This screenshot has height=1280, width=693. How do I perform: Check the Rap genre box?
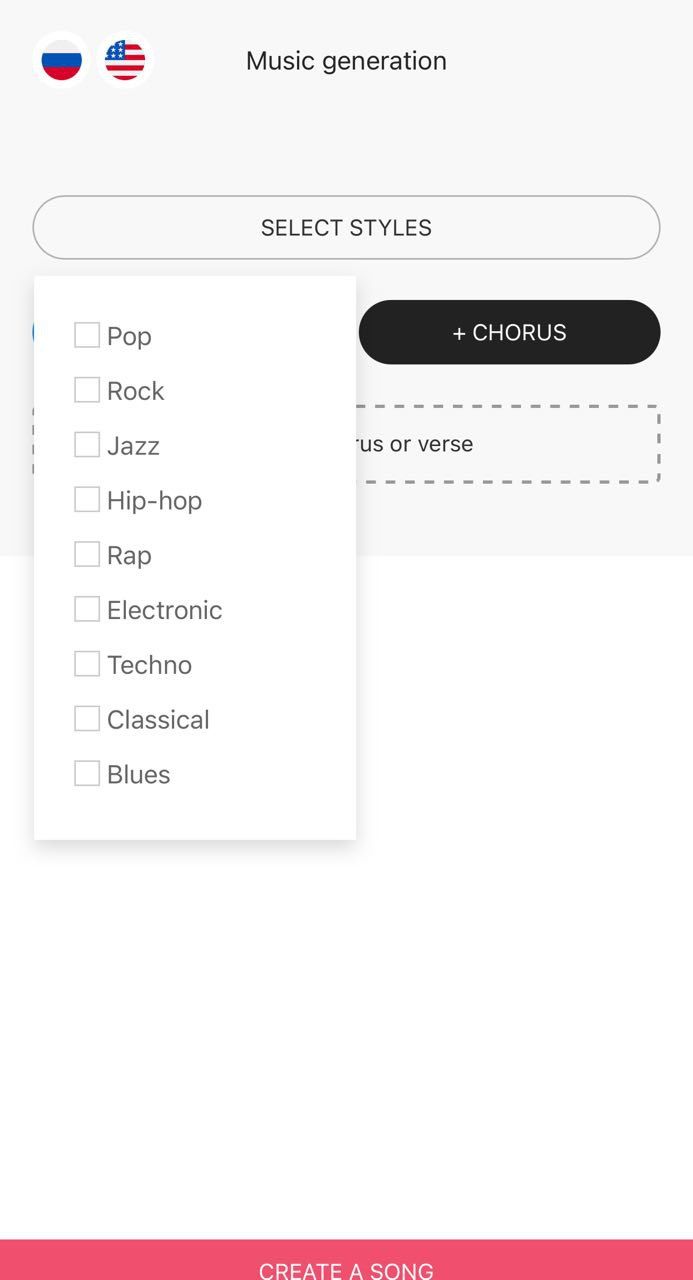[x=86, y=553]
